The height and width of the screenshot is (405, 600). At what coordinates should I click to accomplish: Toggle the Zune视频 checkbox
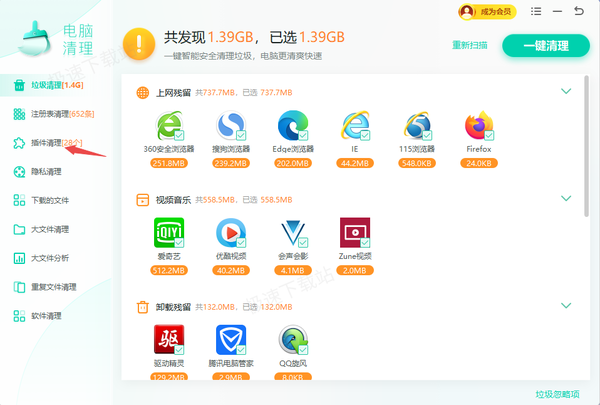365,242
